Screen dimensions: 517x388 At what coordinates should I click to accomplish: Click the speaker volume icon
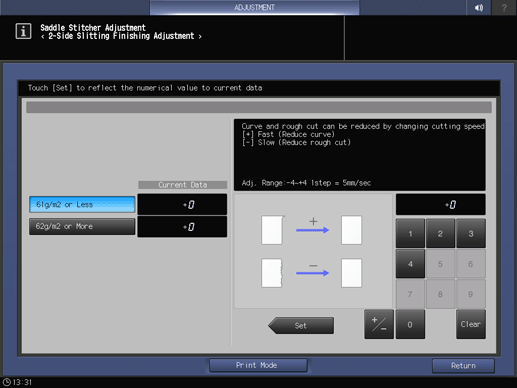[479, 7]
